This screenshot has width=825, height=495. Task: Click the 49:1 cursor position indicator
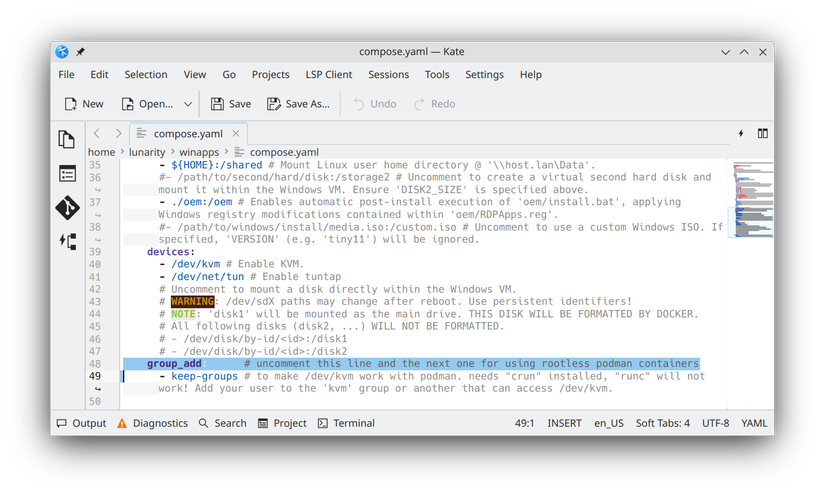[x=524, y=423]
